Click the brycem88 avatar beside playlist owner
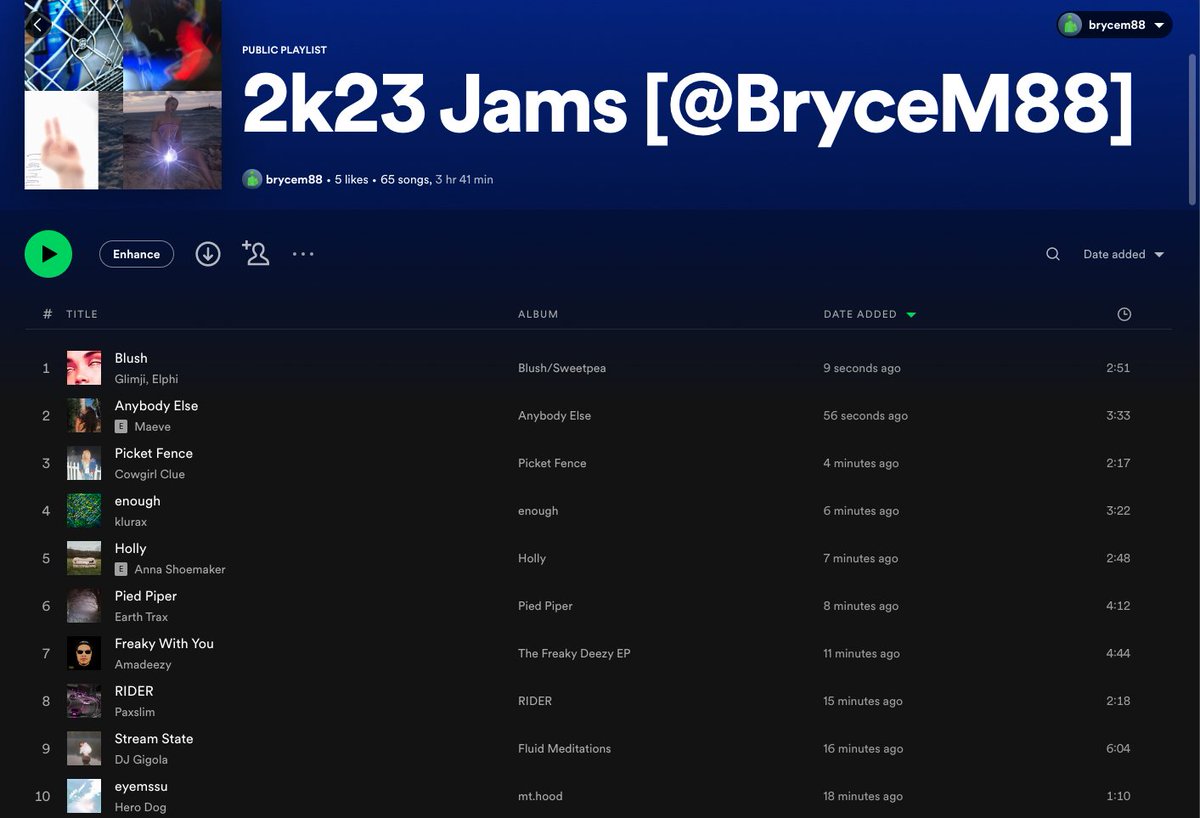The image size is (1200, 818). pyautogui.click(x=252, y=180)
